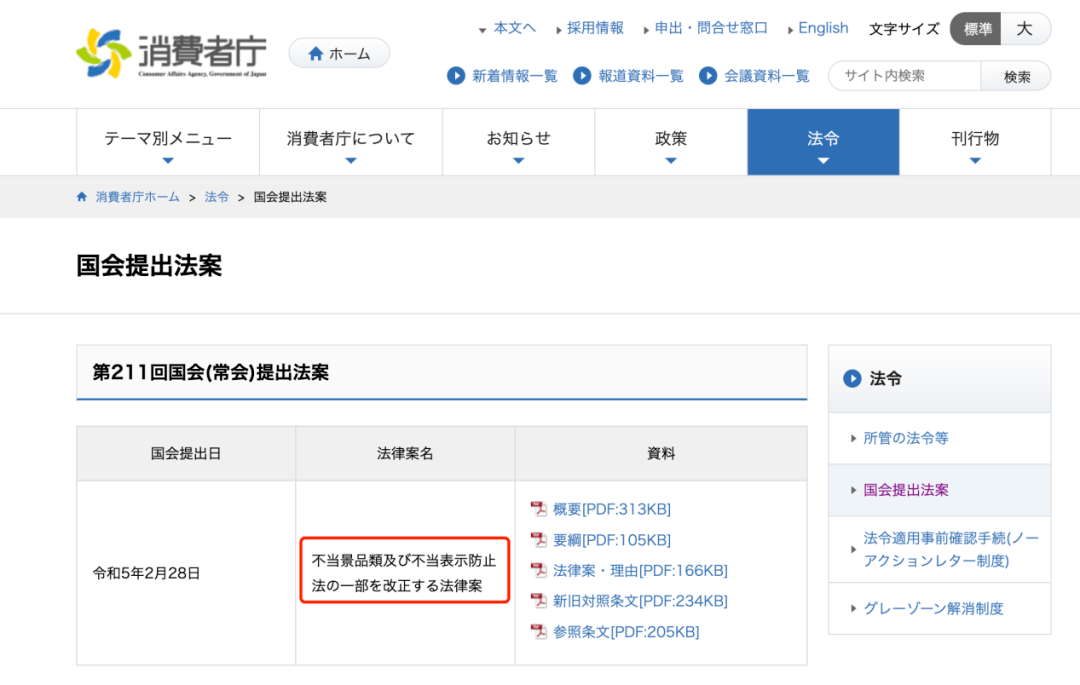
Task: Expand the テーマ別メニュー dropdown
Action: [167, 141]
